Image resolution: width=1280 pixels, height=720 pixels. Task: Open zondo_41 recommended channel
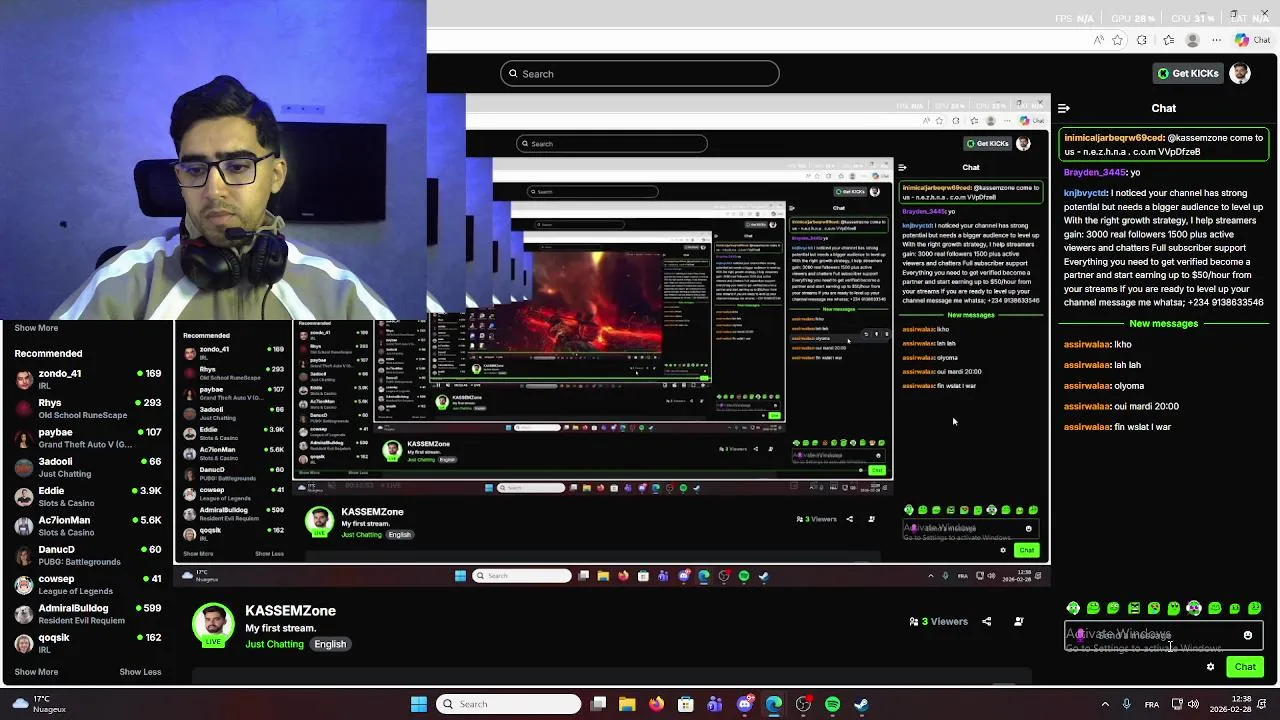[x=88, y=379]
